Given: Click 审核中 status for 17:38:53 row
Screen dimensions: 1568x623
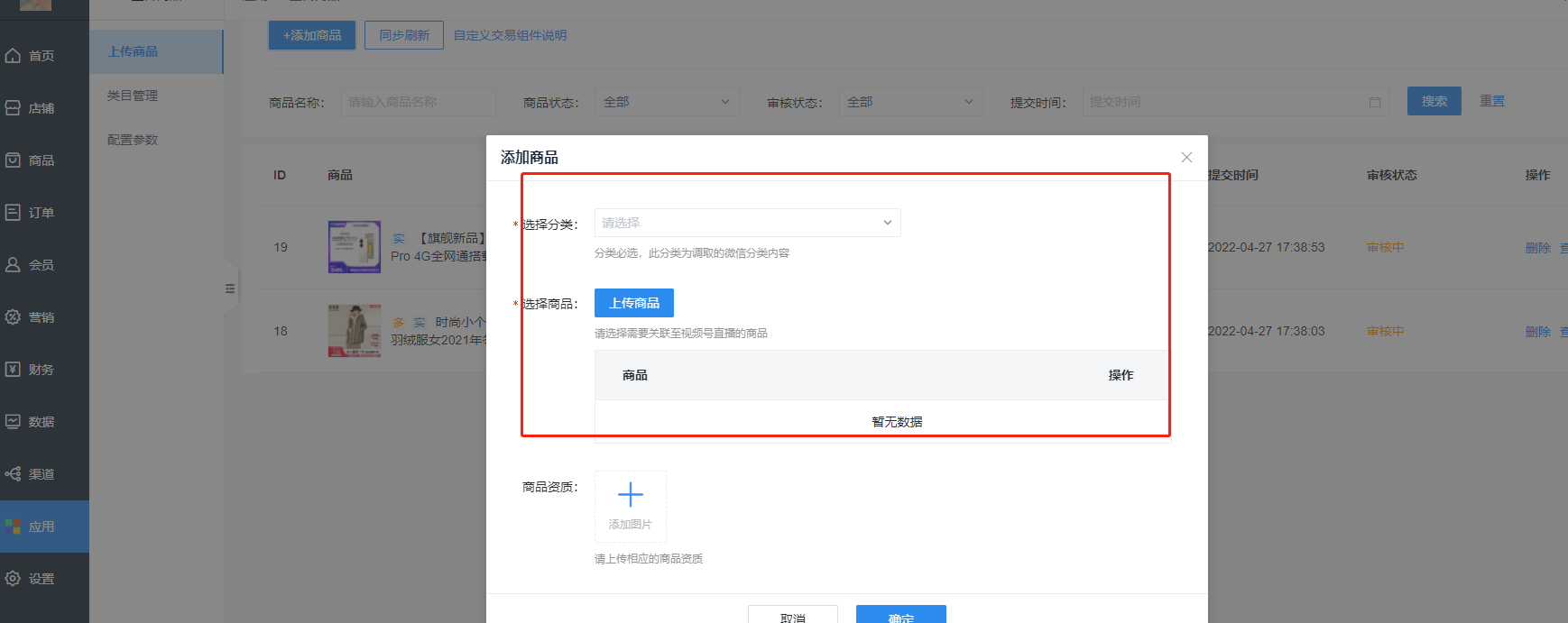Looking at the screenshot, I should (x=1386, y=247).
